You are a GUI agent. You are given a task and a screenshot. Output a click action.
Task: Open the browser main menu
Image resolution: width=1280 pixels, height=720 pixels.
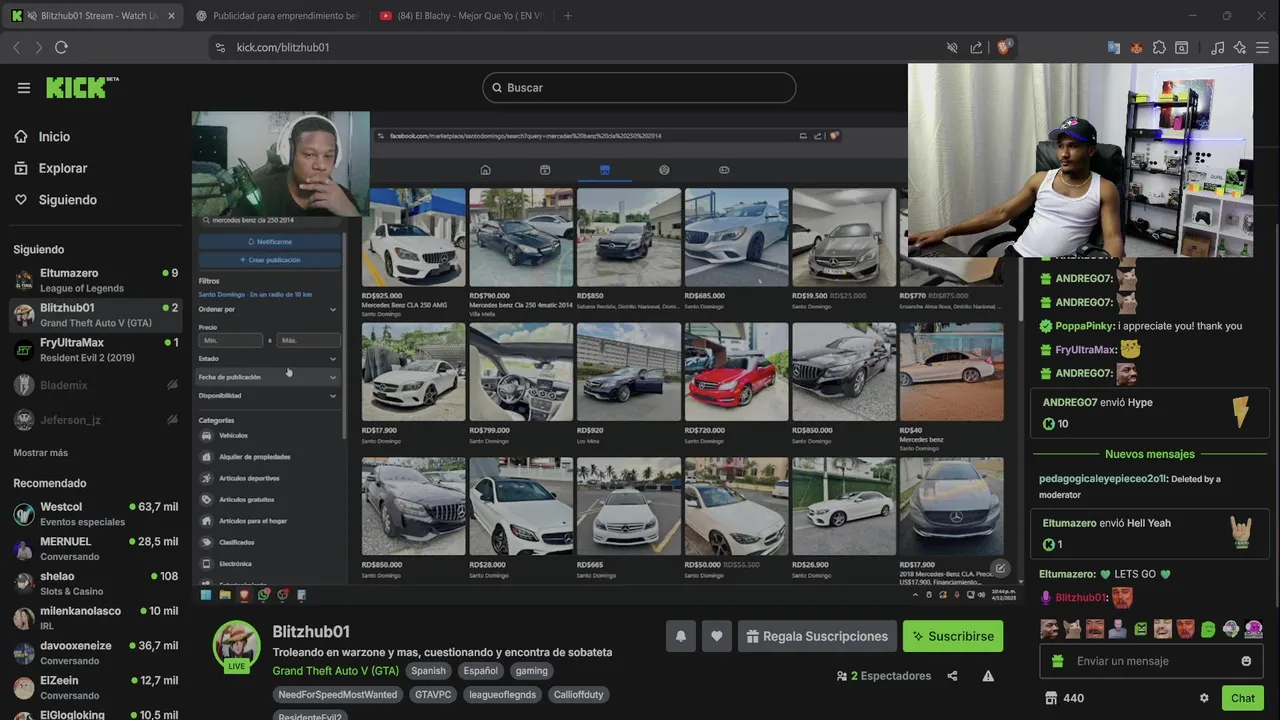click(x=1263, y=47)
